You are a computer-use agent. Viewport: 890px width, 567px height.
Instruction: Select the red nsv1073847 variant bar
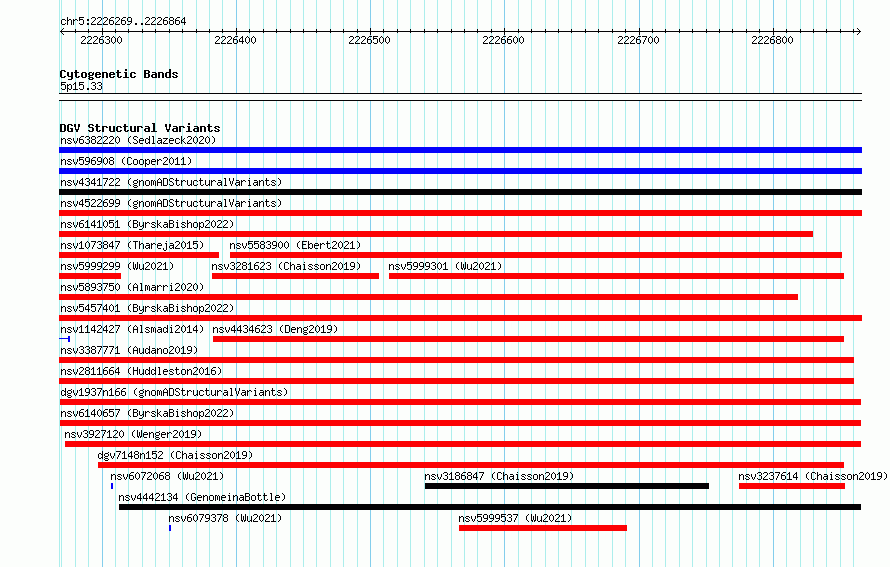139,255
